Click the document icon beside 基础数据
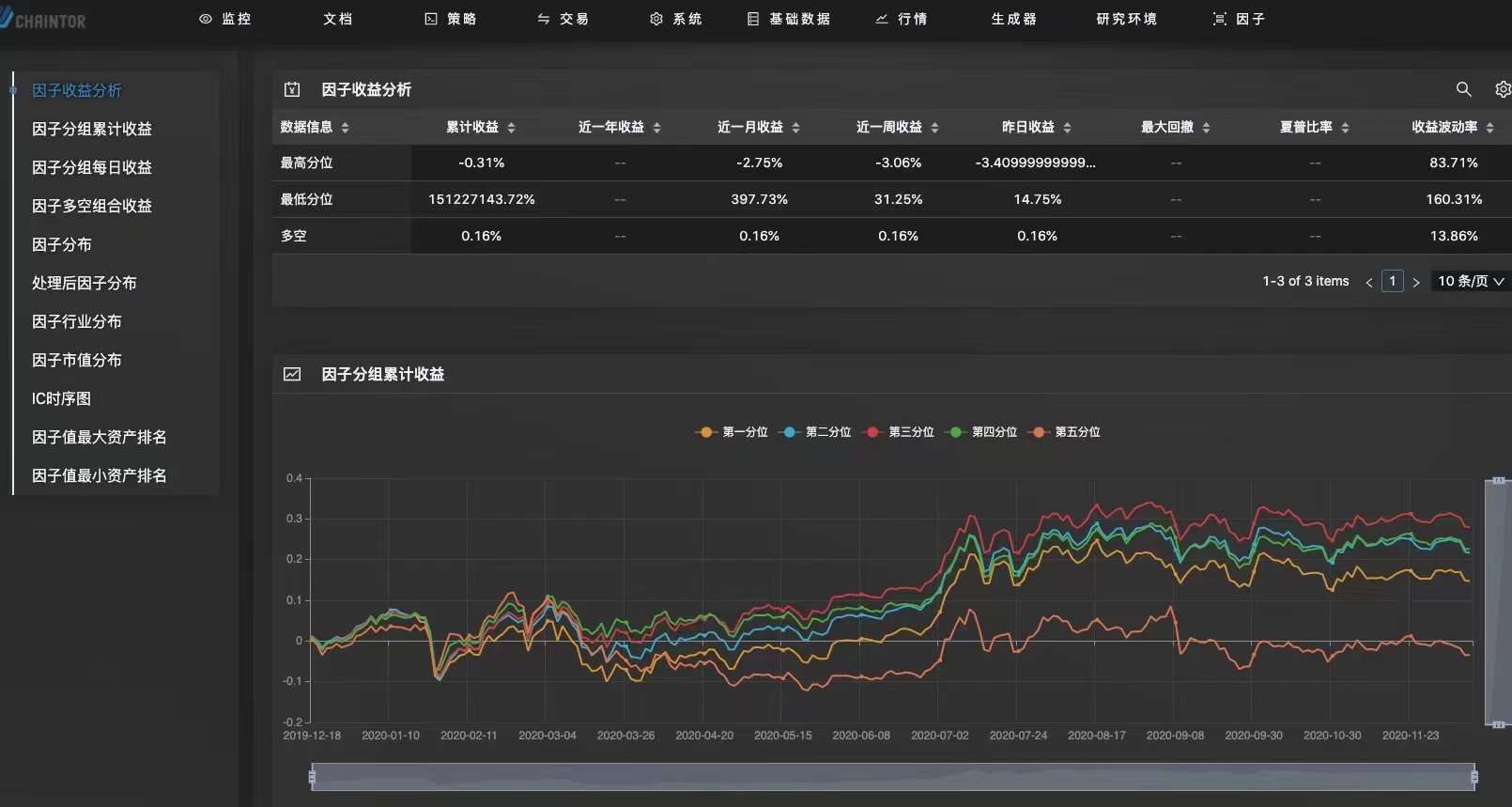The image size is (1512, 807). 753,19
